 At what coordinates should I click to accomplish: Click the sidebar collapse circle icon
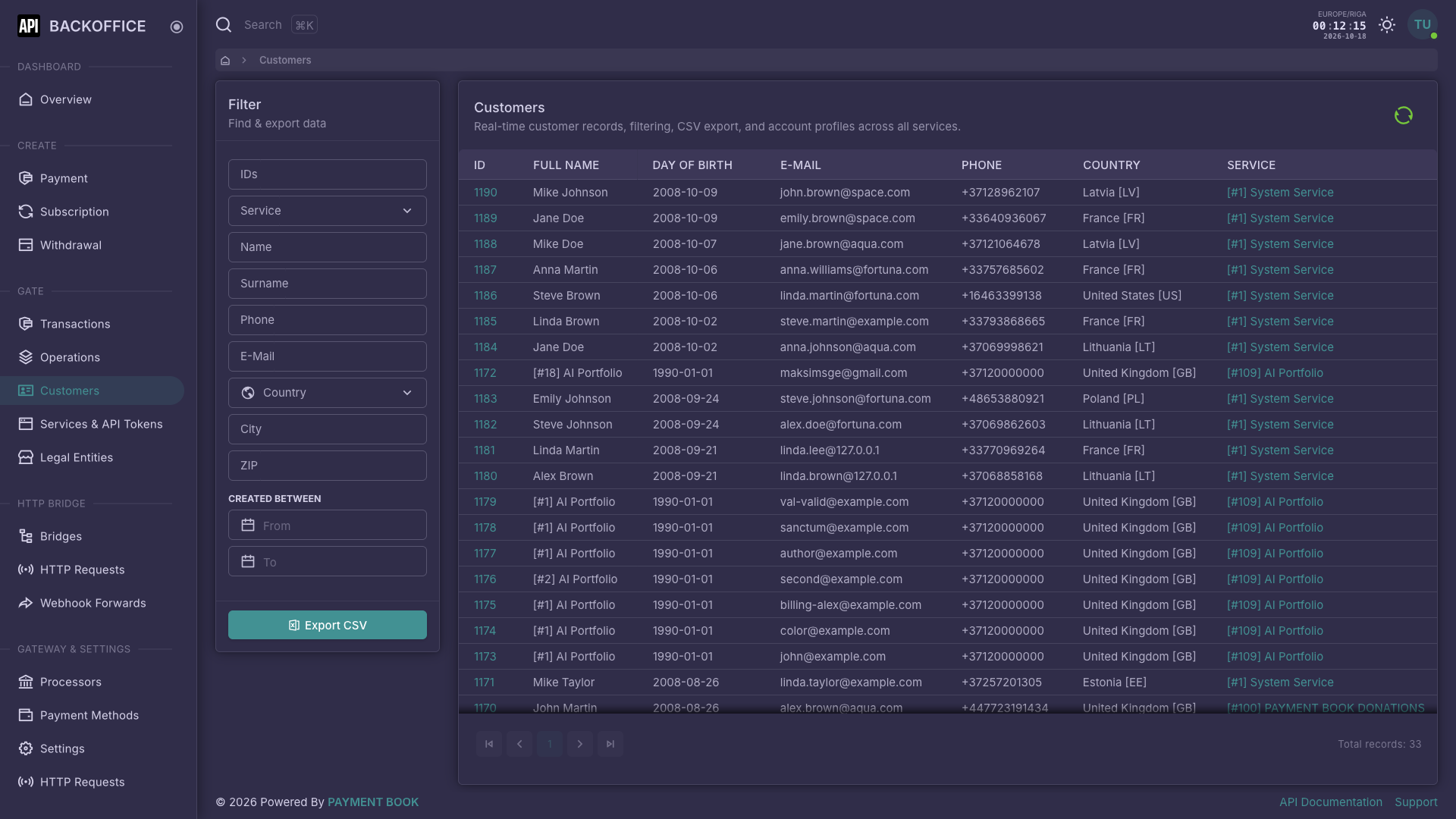pos(177,27)
